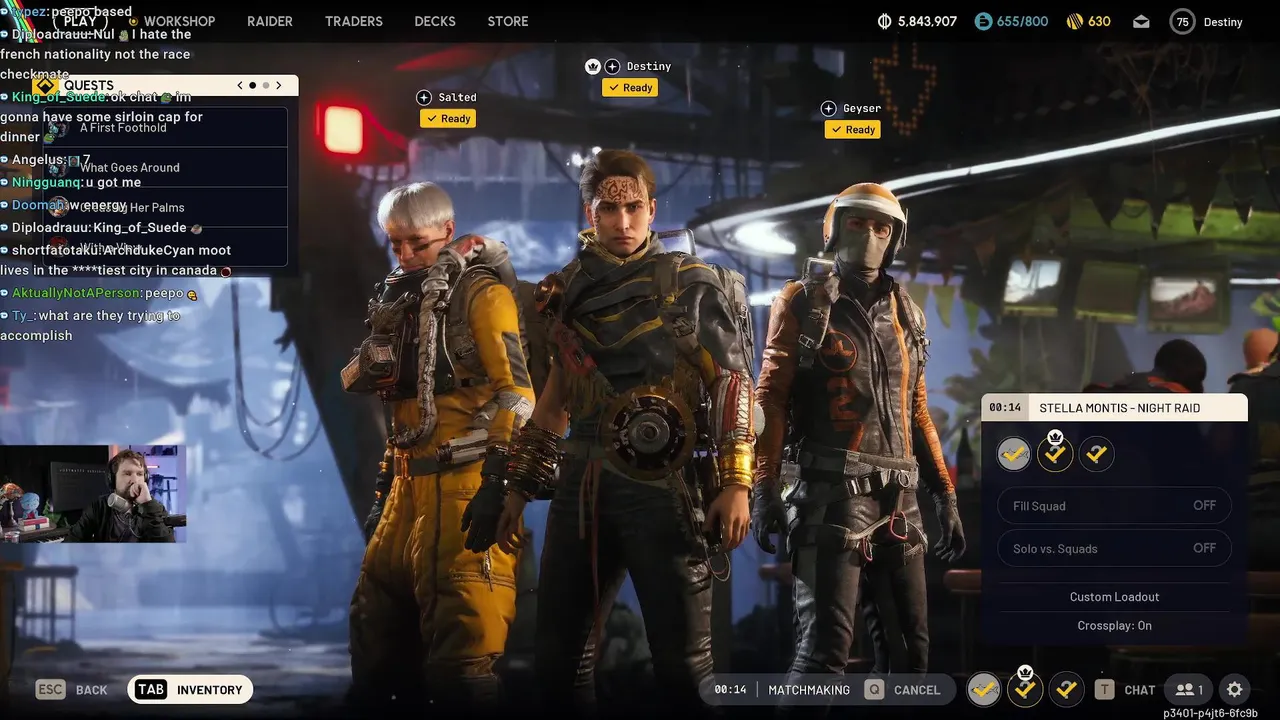Image resolution: width=1280 pixels, height=720 pixels.
Task: Click the T key icon
Action: 1104,689
